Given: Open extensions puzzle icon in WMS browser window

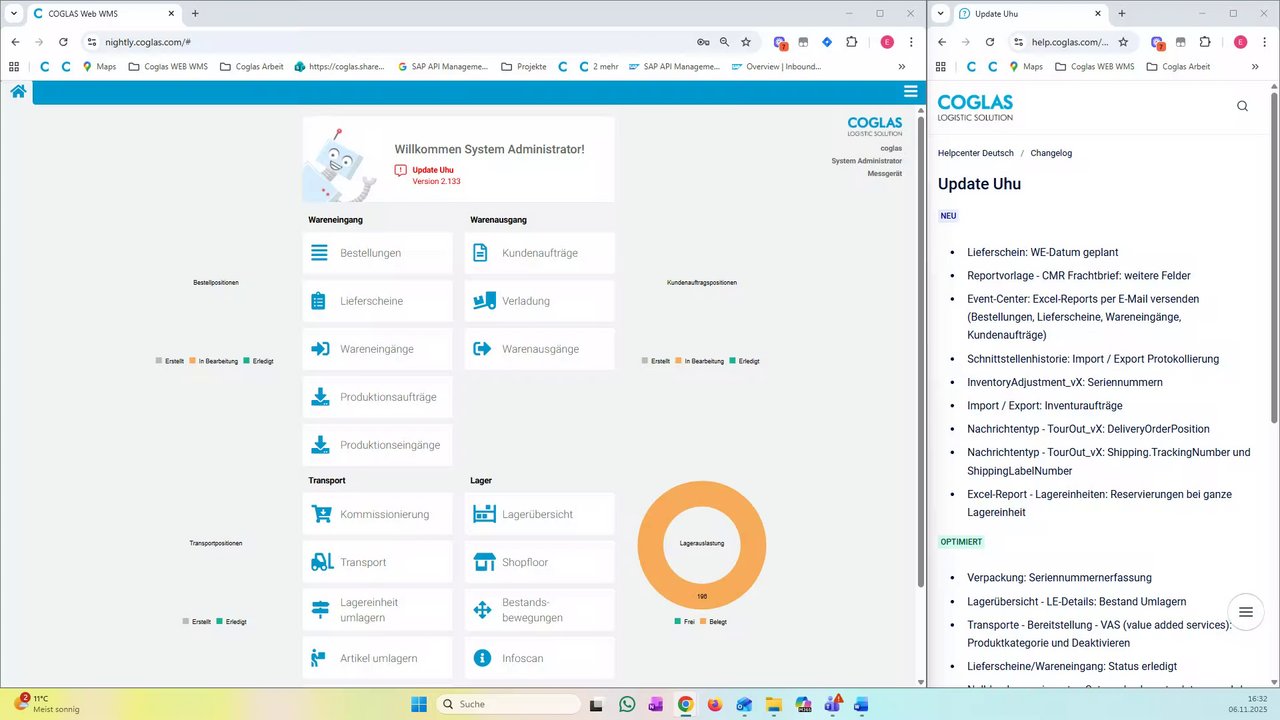Looking at the screenshot, I should coord(852,42).
